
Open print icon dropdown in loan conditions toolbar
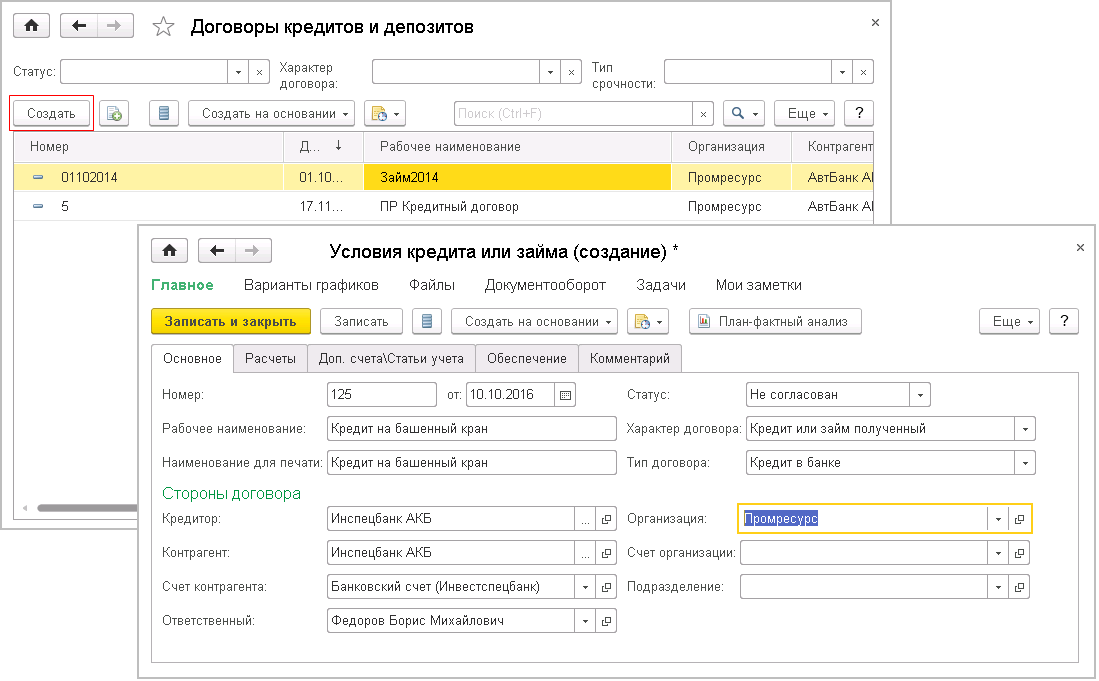pyautogui.click(x=648, y=322)
